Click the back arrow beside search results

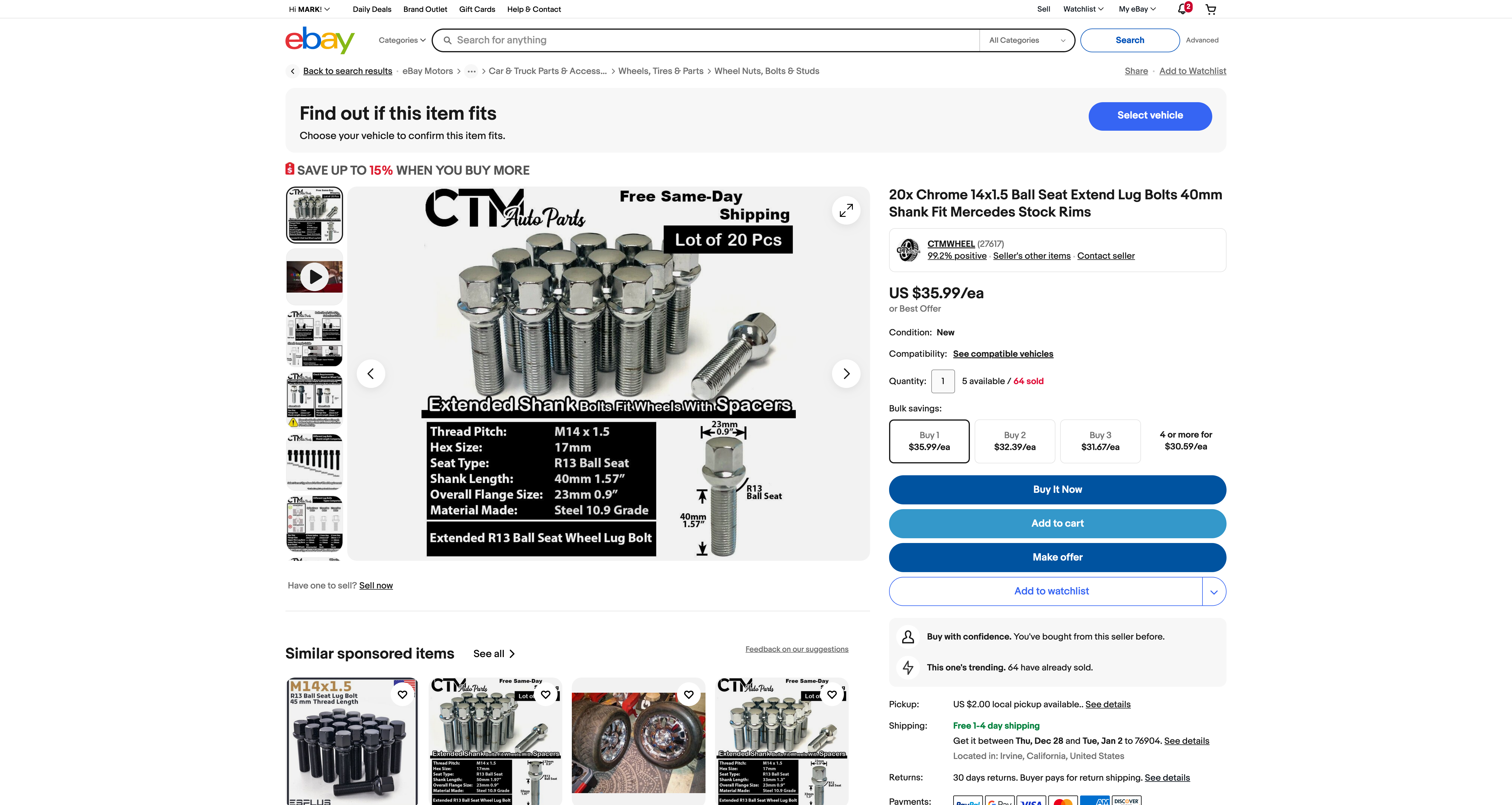[292, 71]
